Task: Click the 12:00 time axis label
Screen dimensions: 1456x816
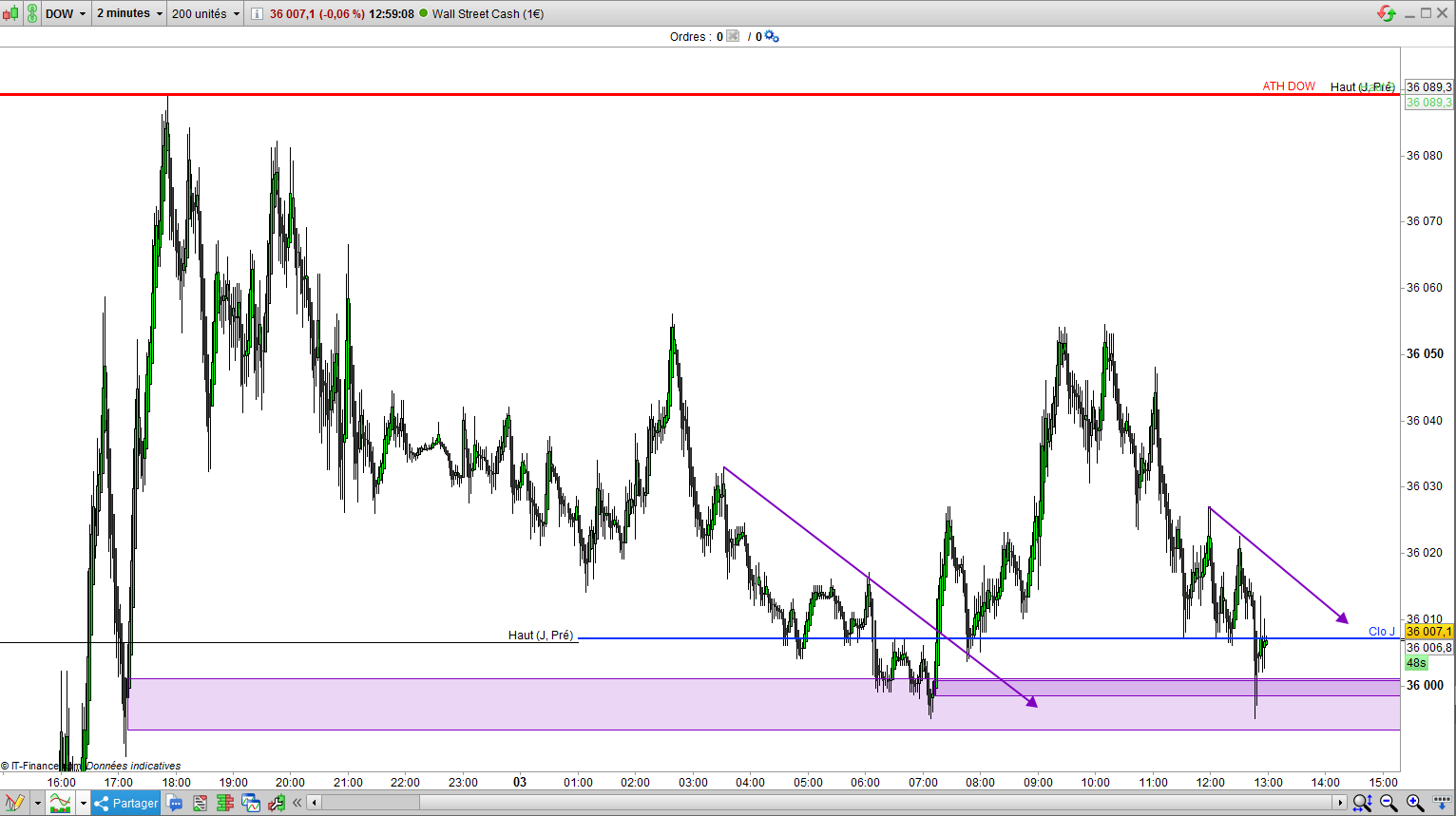Action: tap(1210, 782)
